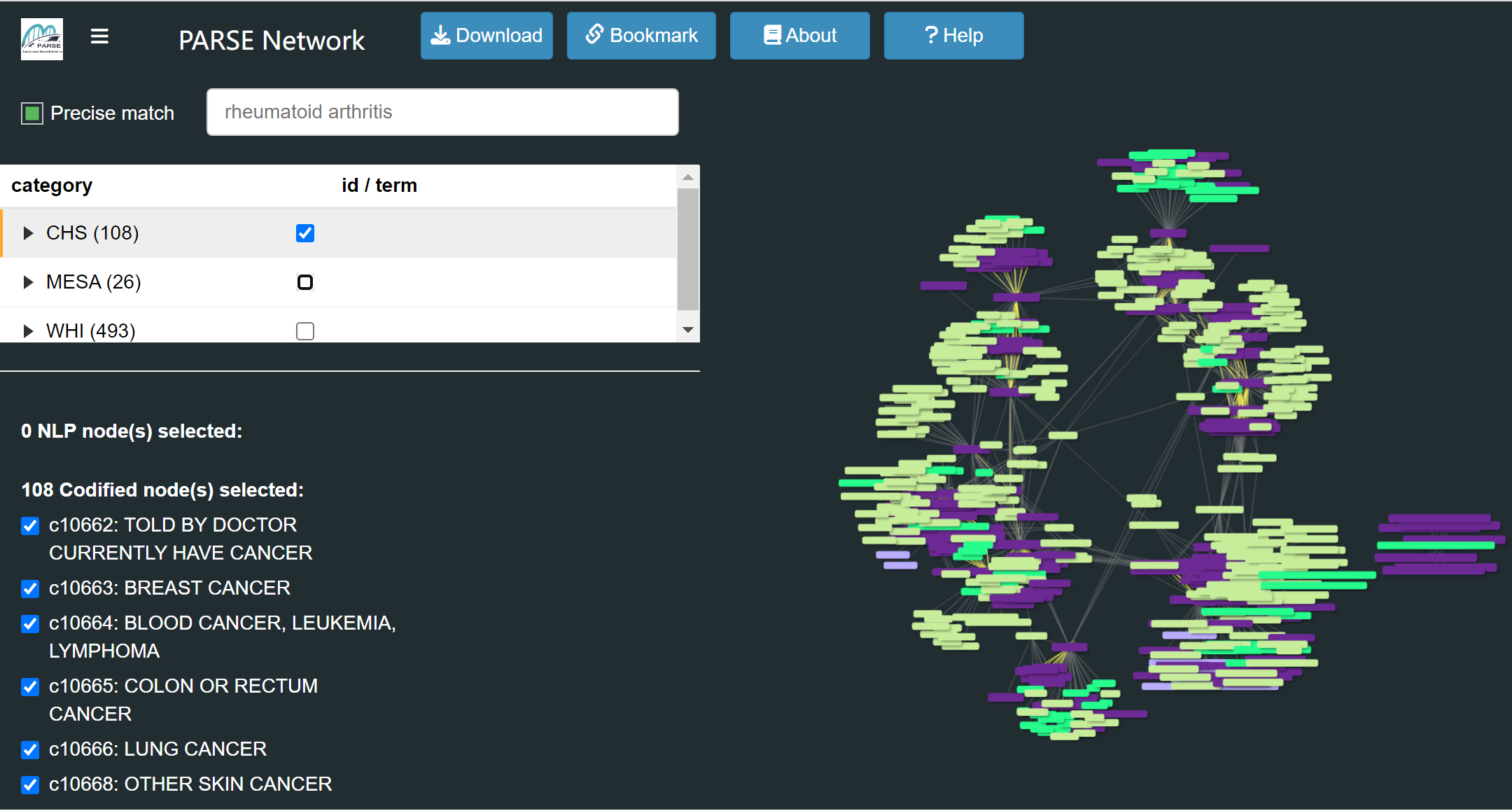The image size is (1512, 811).
Task: Deselect c10663 BREAST CANCER node
Action: pyautogui.click(x=30, y=589)
